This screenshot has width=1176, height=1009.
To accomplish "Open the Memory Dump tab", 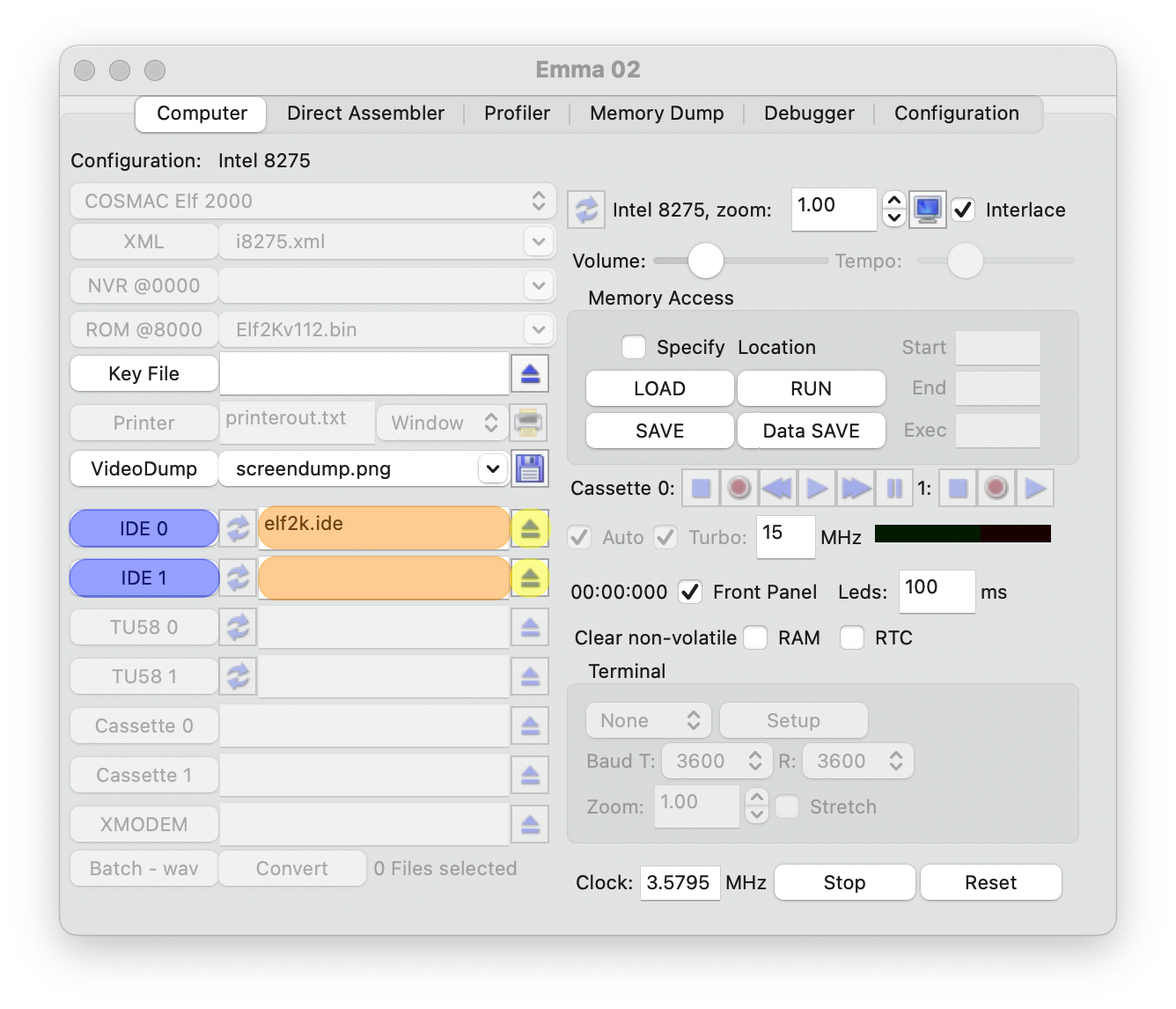I will [x=657, y=114].
